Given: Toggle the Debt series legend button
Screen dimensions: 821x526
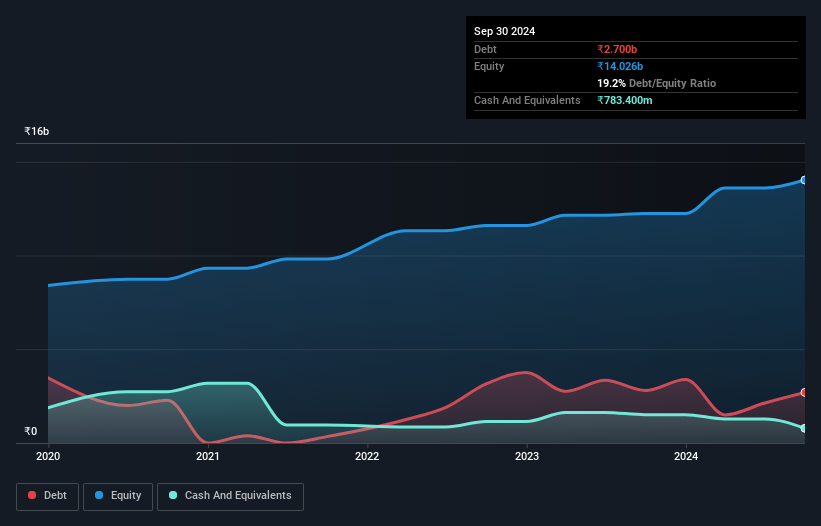Looking at the screenshot, I should (x=48, y=496).
